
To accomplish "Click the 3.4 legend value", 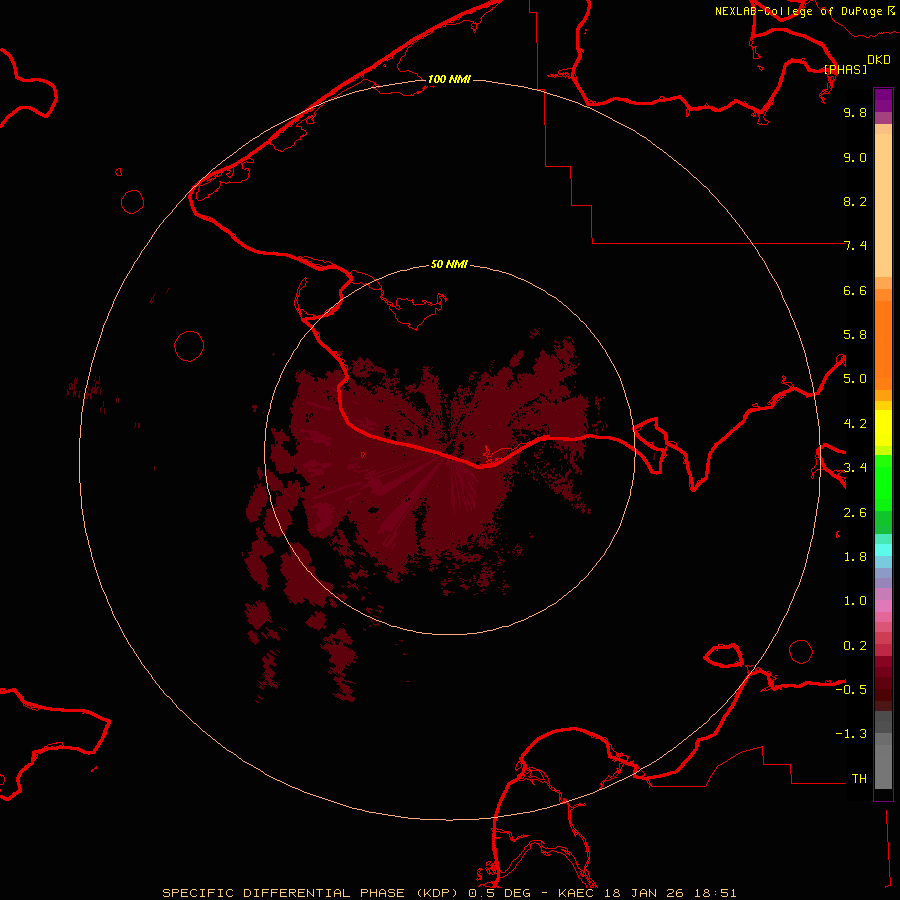I will click(855, 468).
